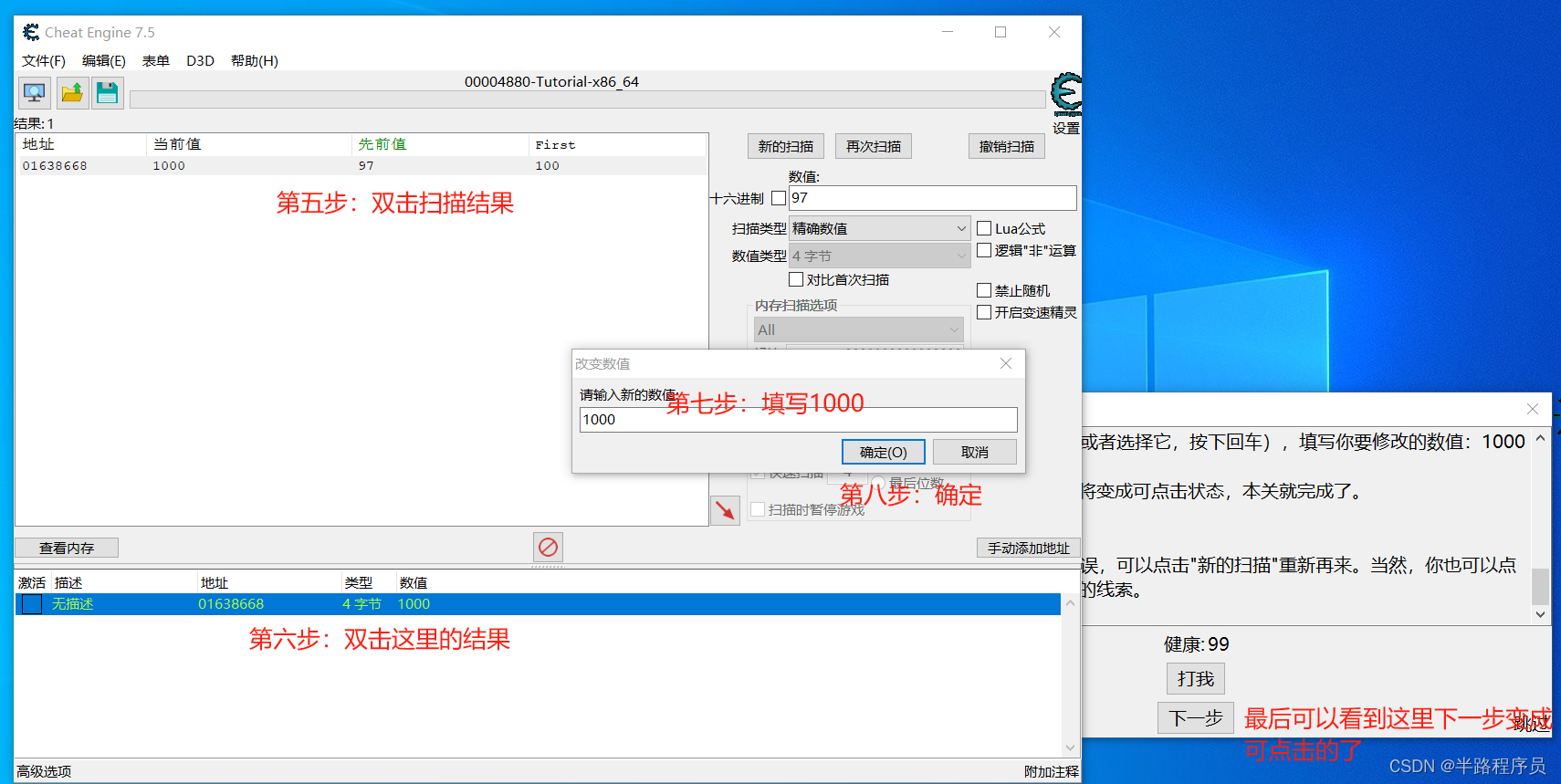
Task: Click the 地址 column header in results
Action: pyautogui.click(x=80, y=144)
